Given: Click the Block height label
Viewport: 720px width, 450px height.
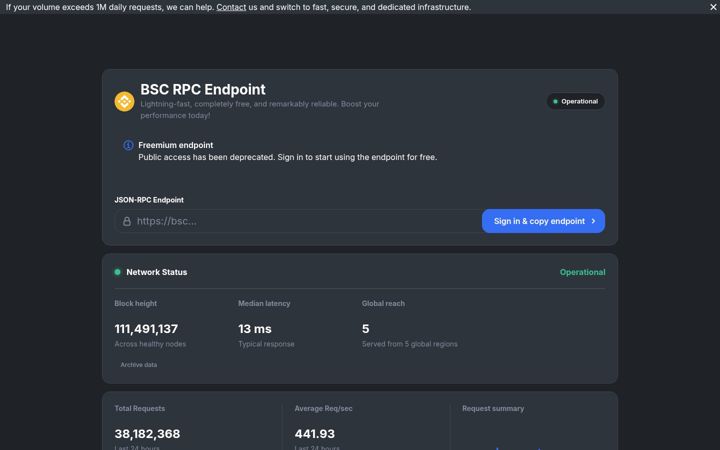Looking at the screenshot, I should (x=135, y=304).
